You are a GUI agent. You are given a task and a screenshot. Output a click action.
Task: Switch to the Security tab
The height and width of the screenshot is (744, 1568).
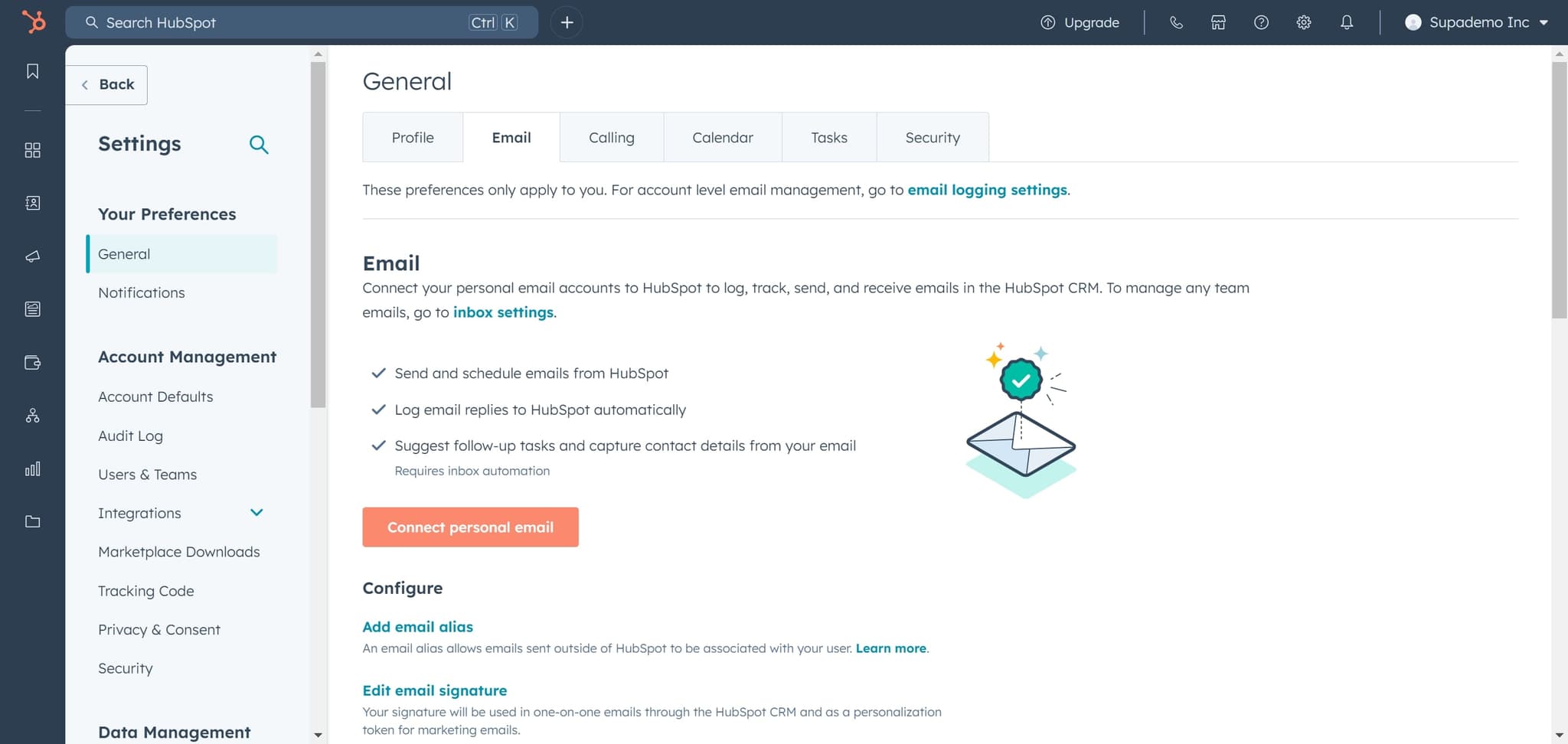[933, 137]
